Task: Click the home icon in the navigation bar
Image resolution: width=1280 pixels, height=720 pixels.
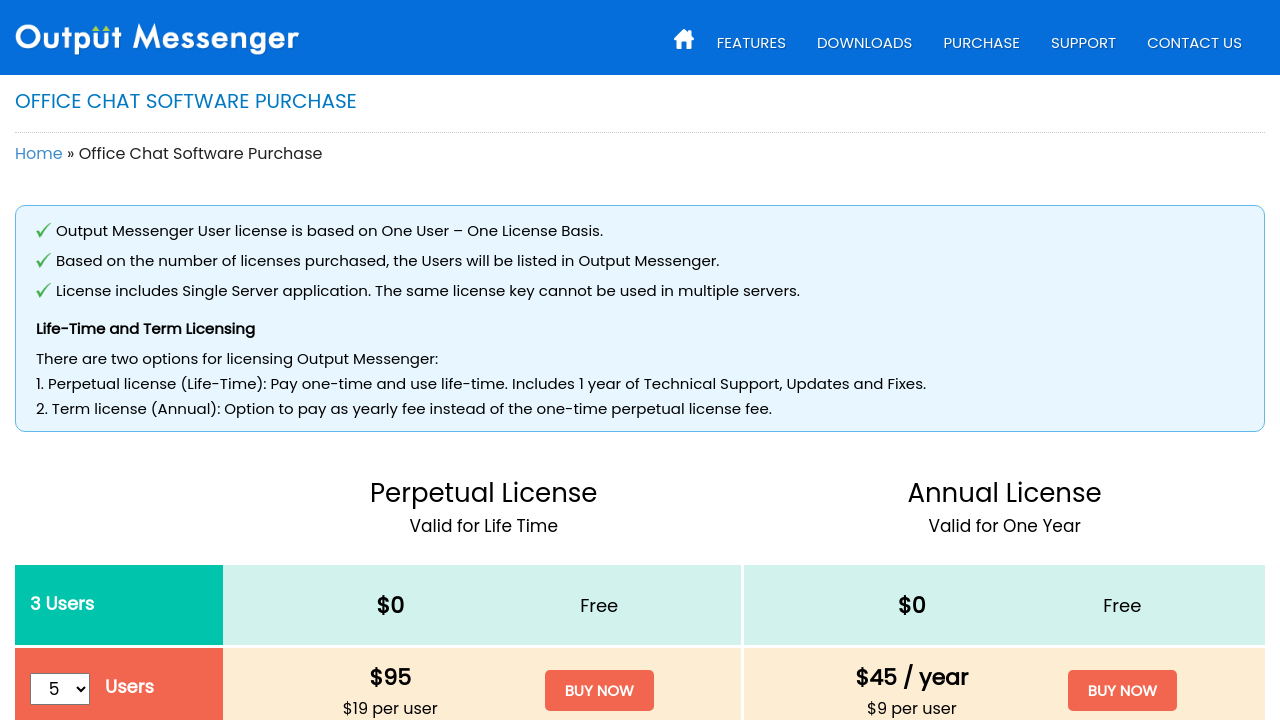Action: [683, 38]
